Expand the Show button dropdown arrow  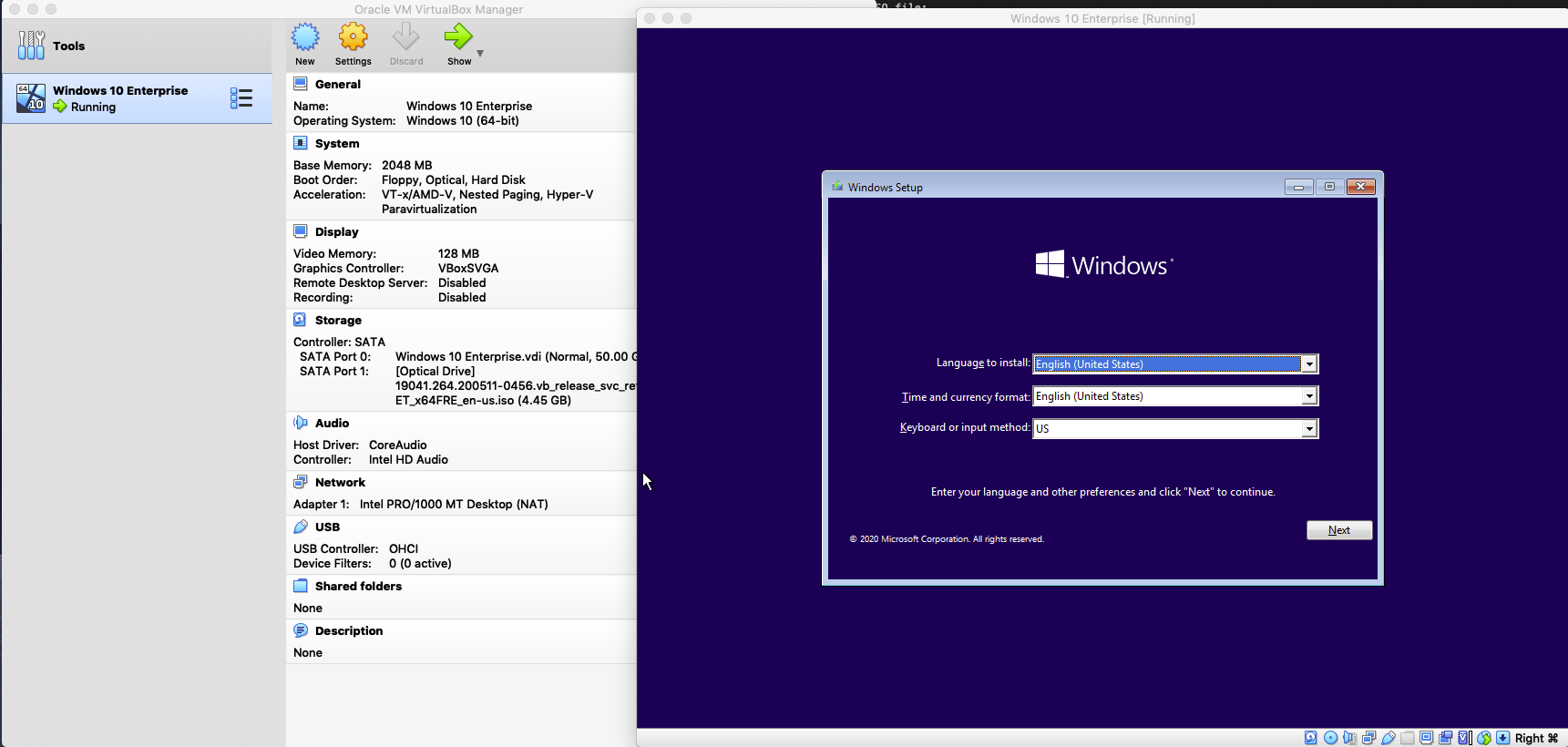tap(480, 54)
